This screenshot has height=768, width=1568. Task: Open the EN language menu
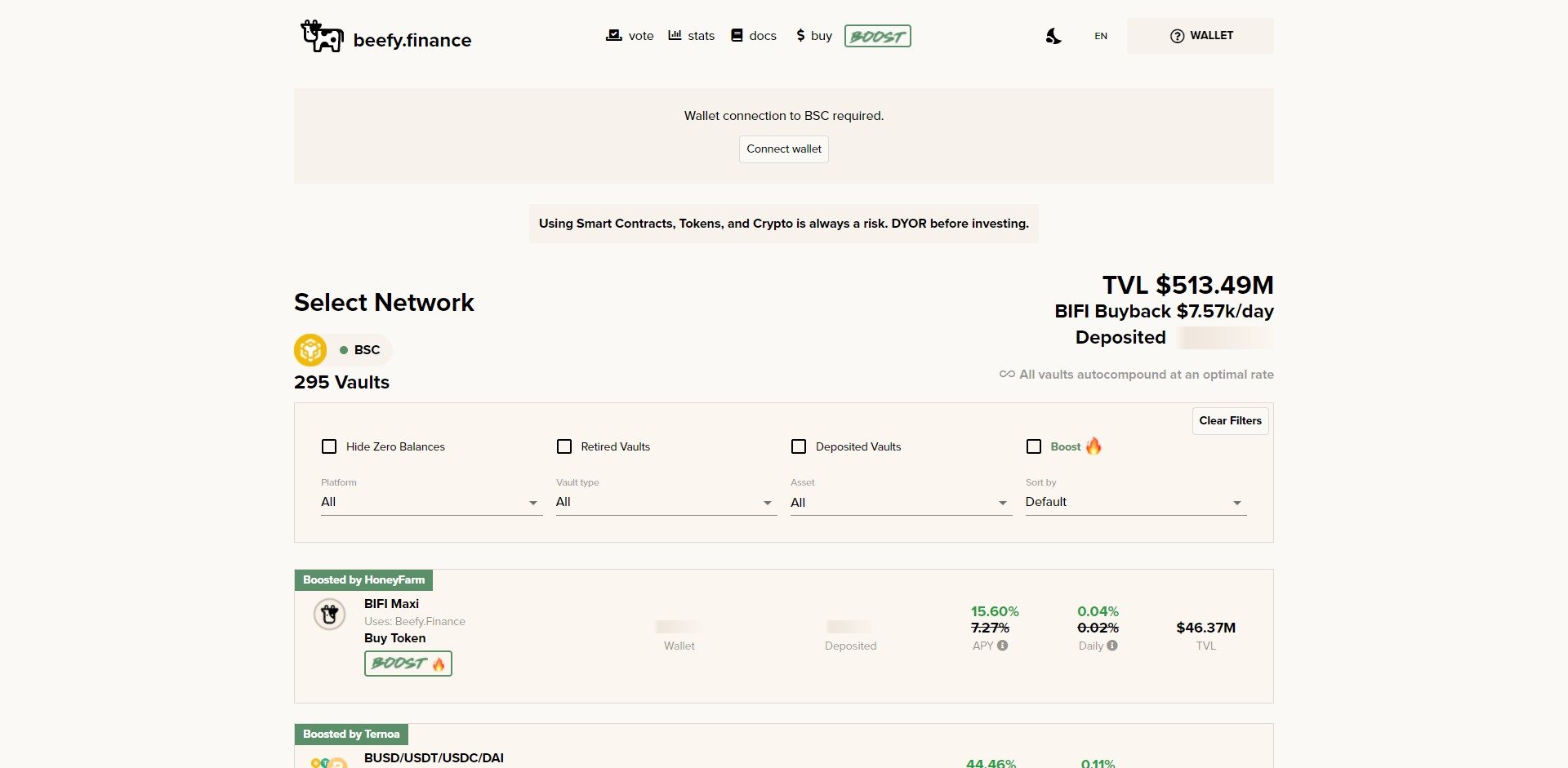coord(1100,35)
